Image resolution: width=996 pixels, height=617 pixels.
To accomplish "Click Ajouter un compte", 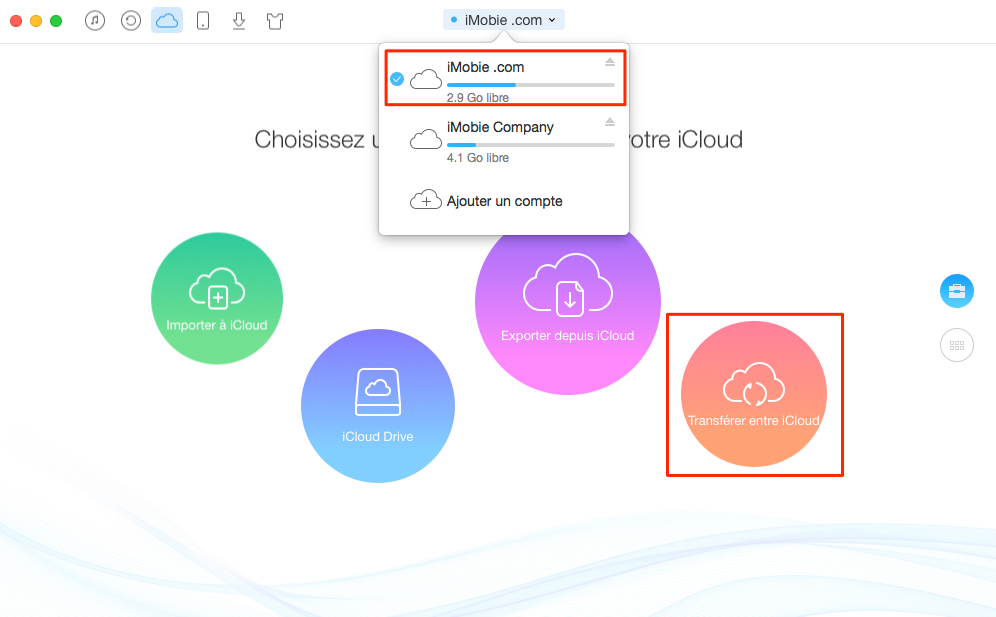I will [x=504, y=201].
